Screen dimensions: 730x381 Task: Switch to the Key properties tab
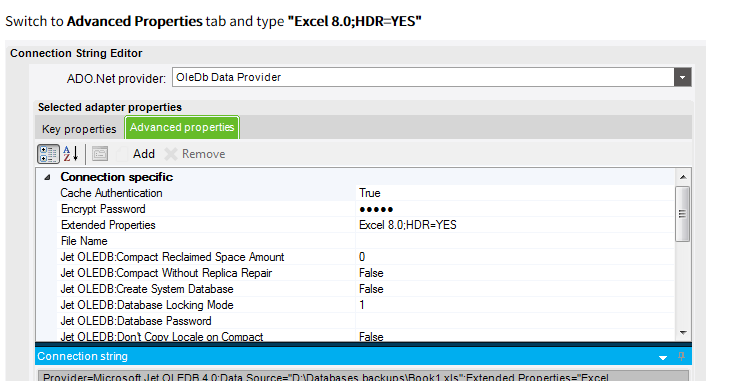pos(79,129)
